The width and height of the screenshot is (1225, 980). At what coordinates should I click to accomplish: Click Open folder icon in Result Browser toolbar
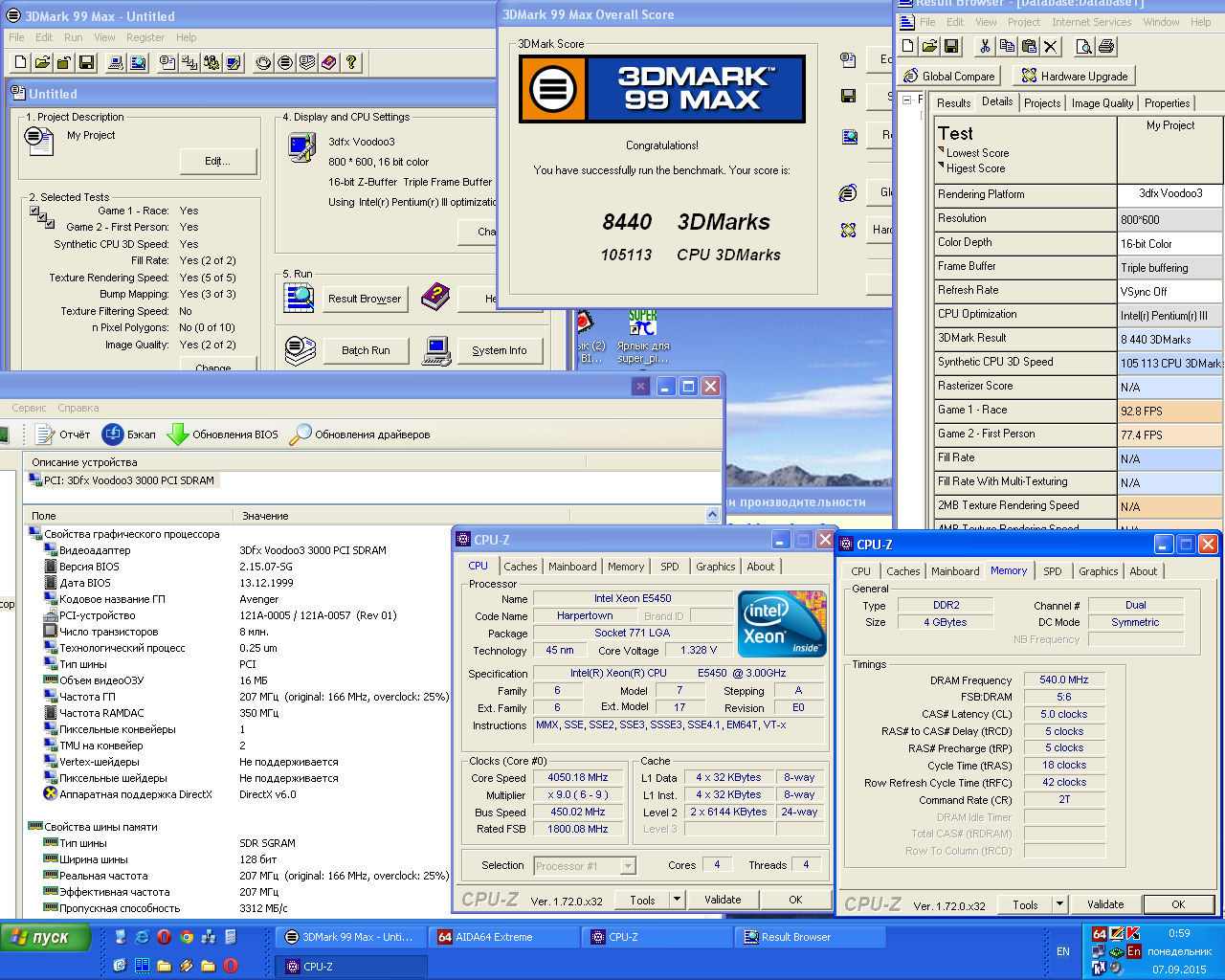click(x=930, y=46)
